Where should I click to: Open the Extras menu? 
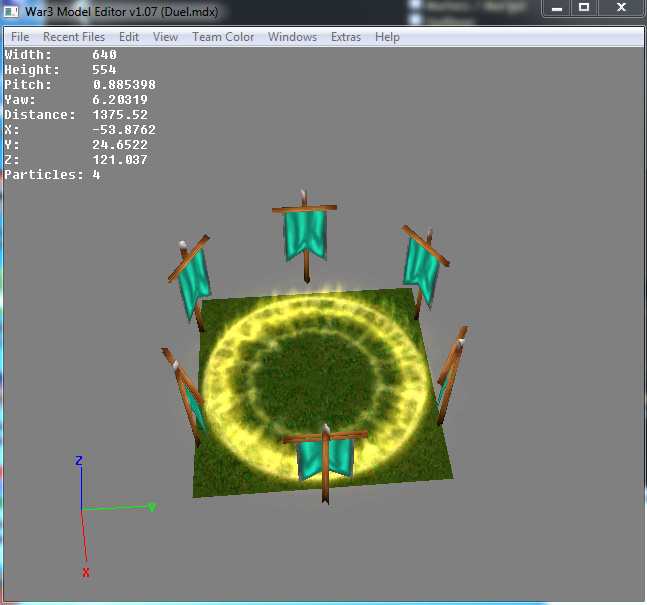(x=346, y=37)
